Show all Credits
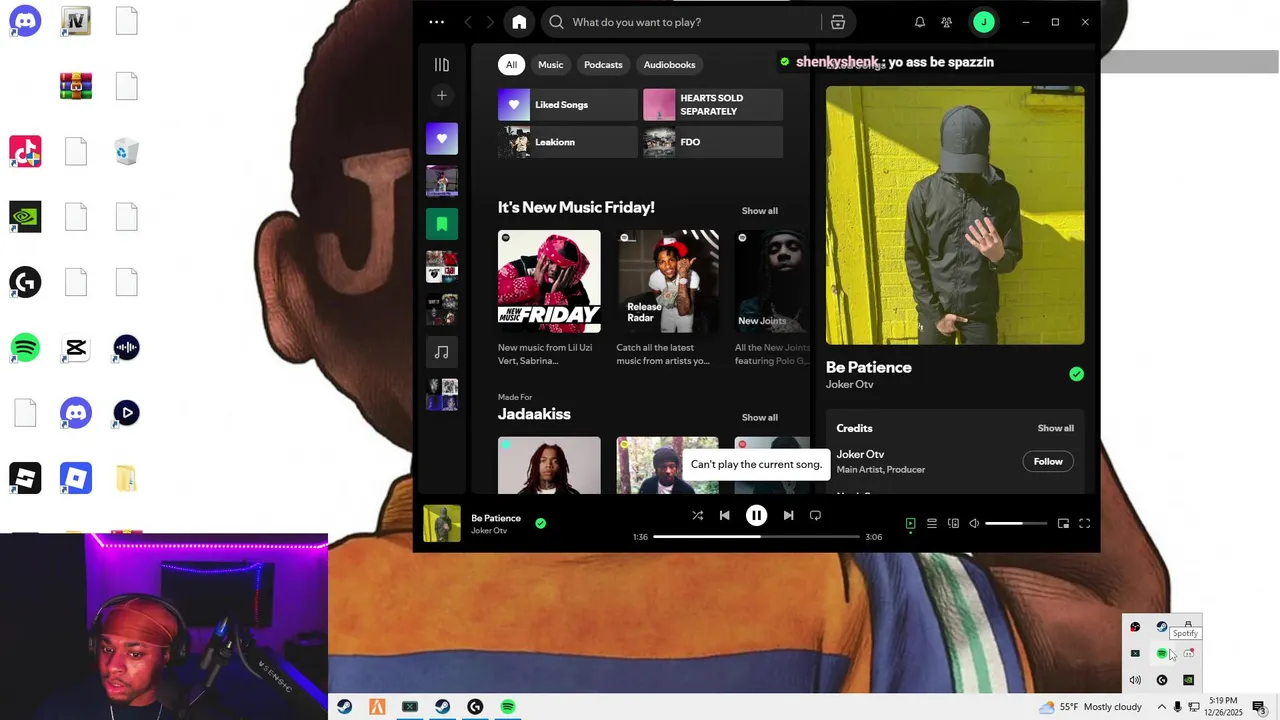Viewport: 1280px width, 720px height. 1055,429
